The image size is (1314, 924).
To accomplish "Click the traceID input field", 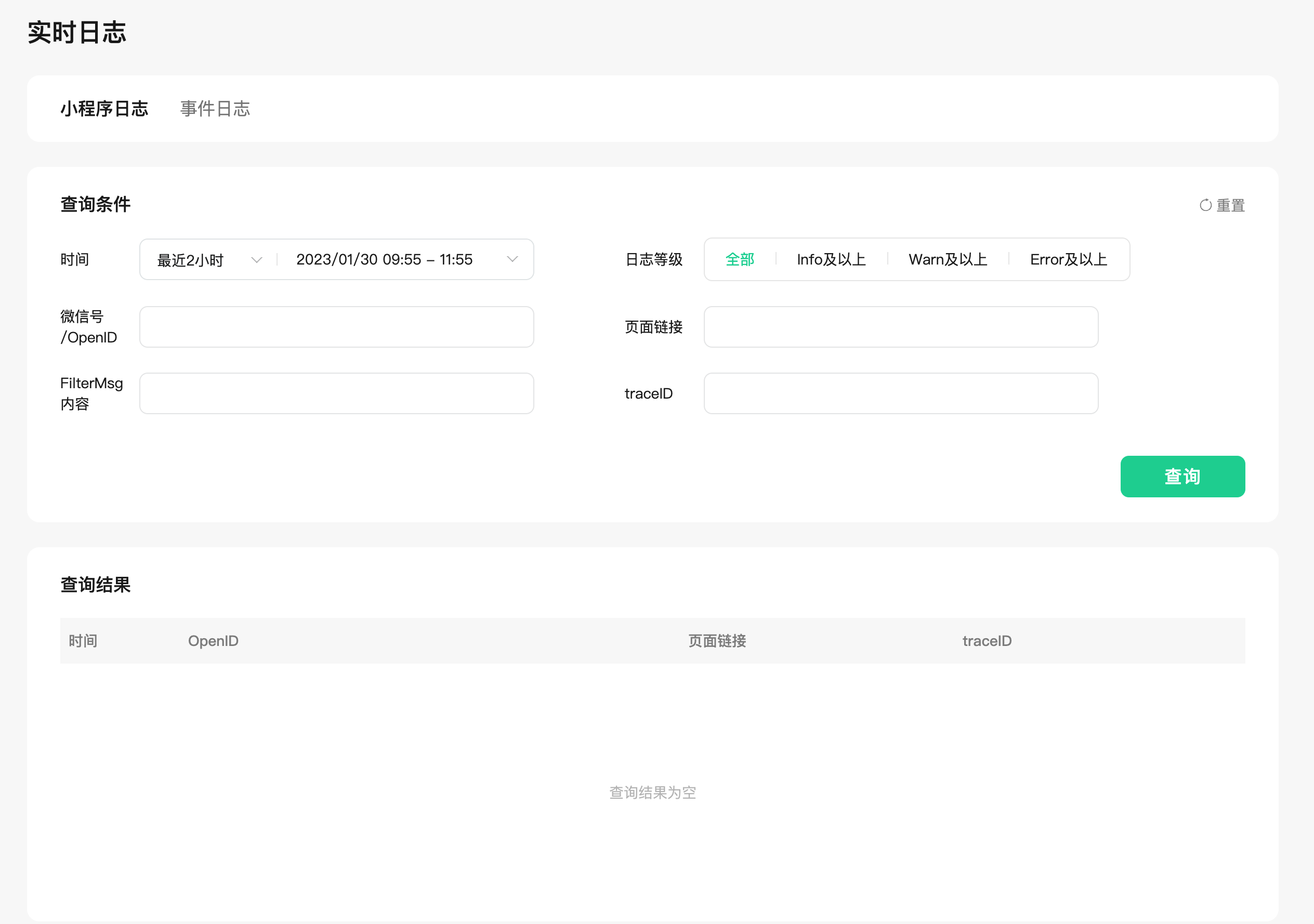I will (900, 393).
